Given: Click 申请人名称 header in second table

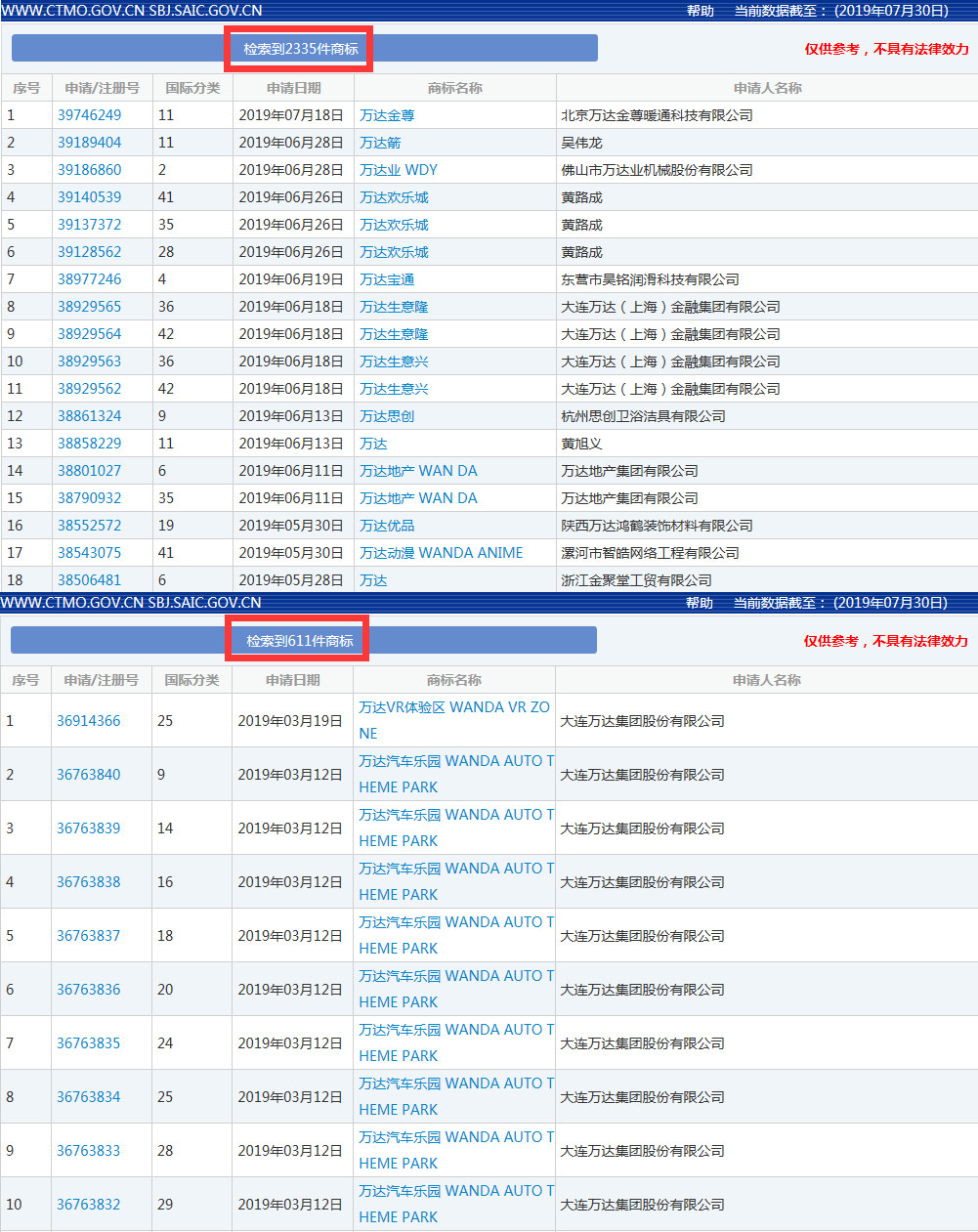Looking at the screenshot, I should pyautogui.click(x=767, y=680).
